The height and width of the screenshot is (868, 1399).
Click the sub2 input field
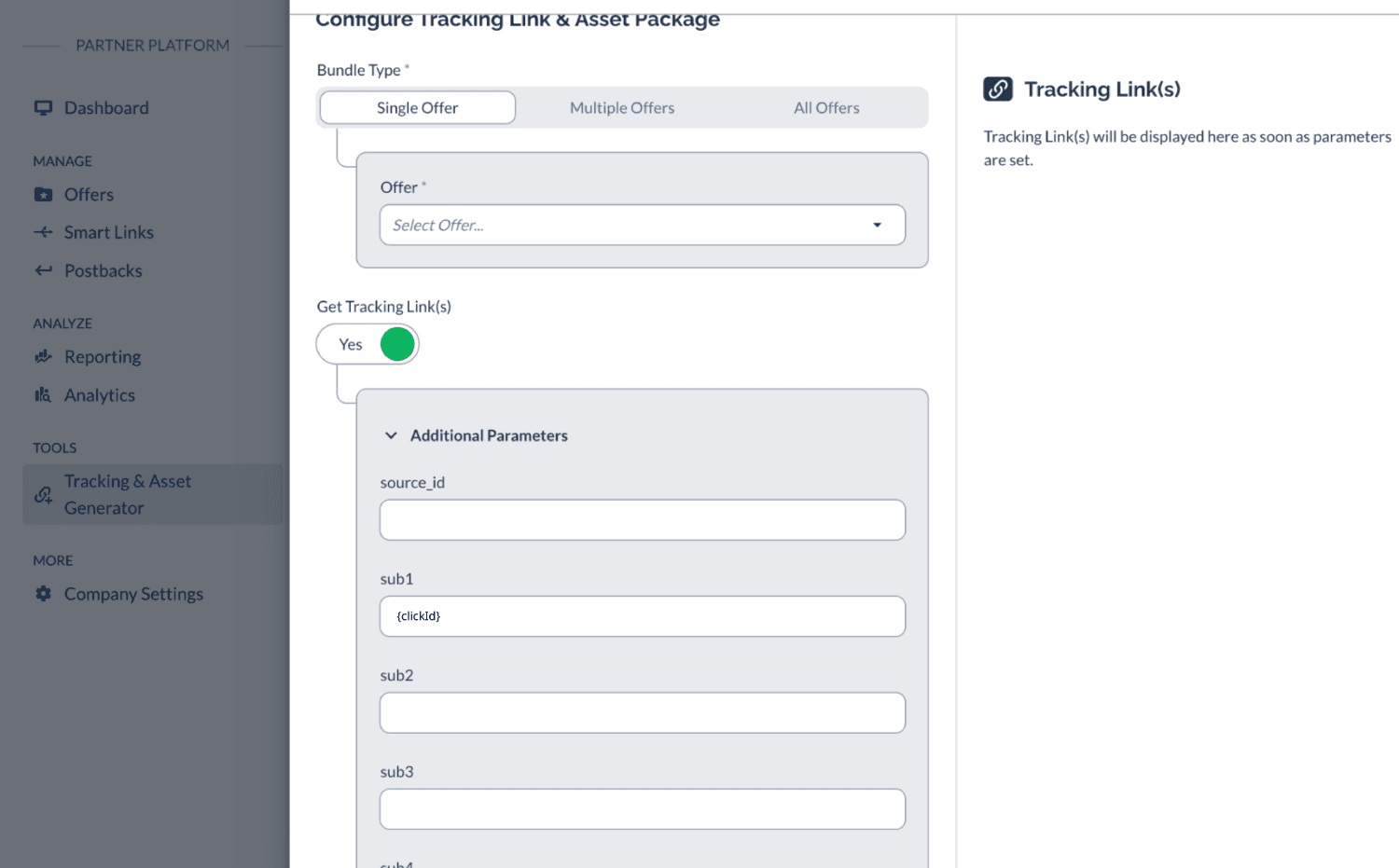[643, 712]
